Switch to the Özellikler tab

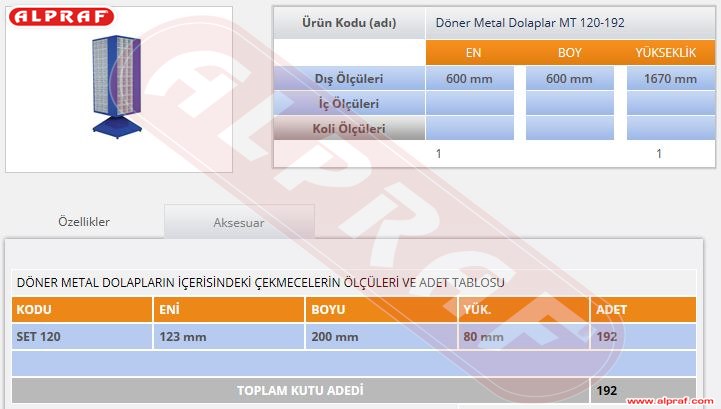tap(84, 222)
